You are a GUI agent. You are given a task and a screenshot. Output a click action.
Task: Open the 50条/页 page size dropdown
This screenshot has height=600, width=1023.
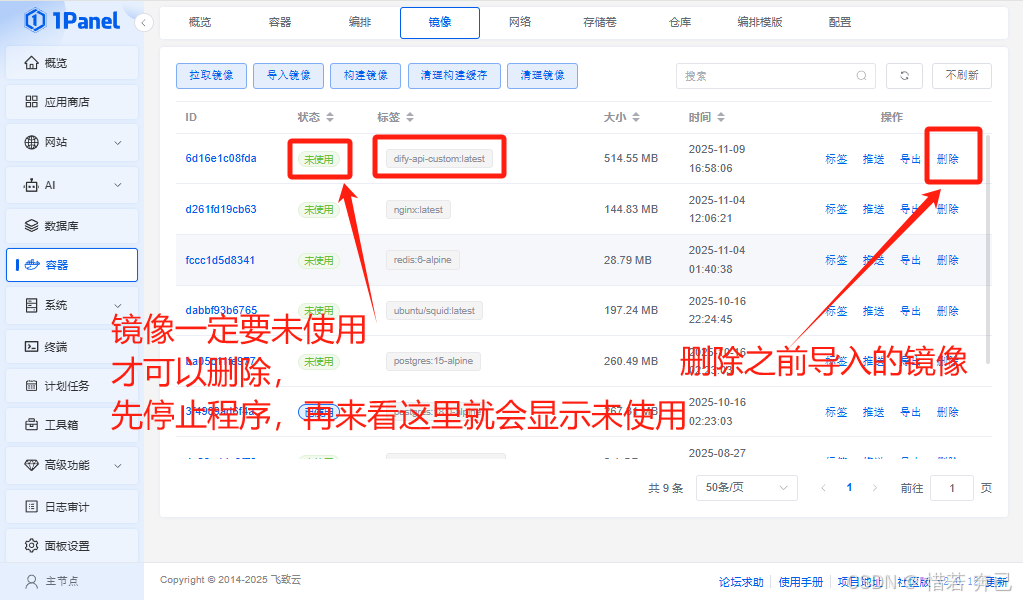[x=746, y=487]
